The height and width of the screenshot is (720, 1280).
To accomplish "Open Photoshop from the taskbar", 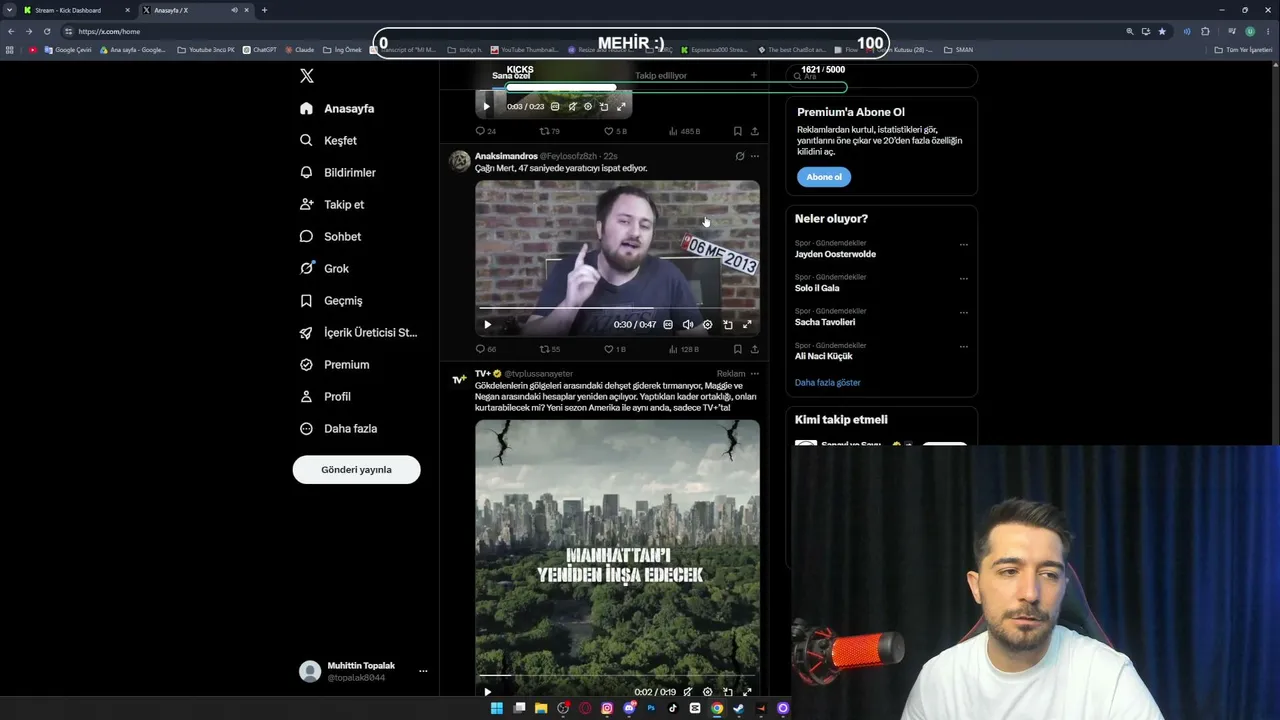I will coord(651,708).
